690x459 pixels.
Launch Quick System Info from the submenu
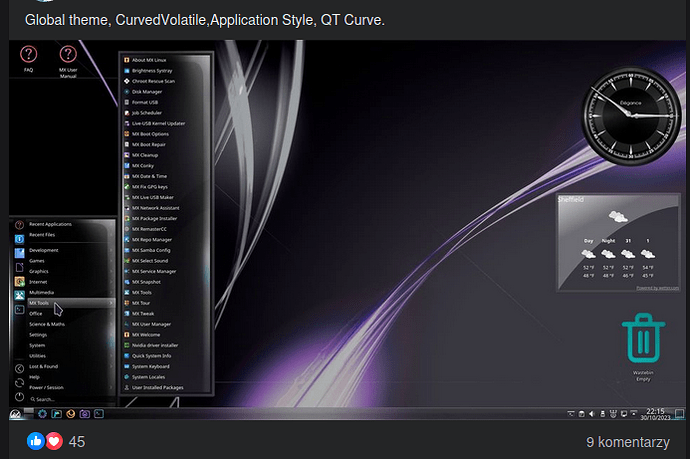point(166,356)
